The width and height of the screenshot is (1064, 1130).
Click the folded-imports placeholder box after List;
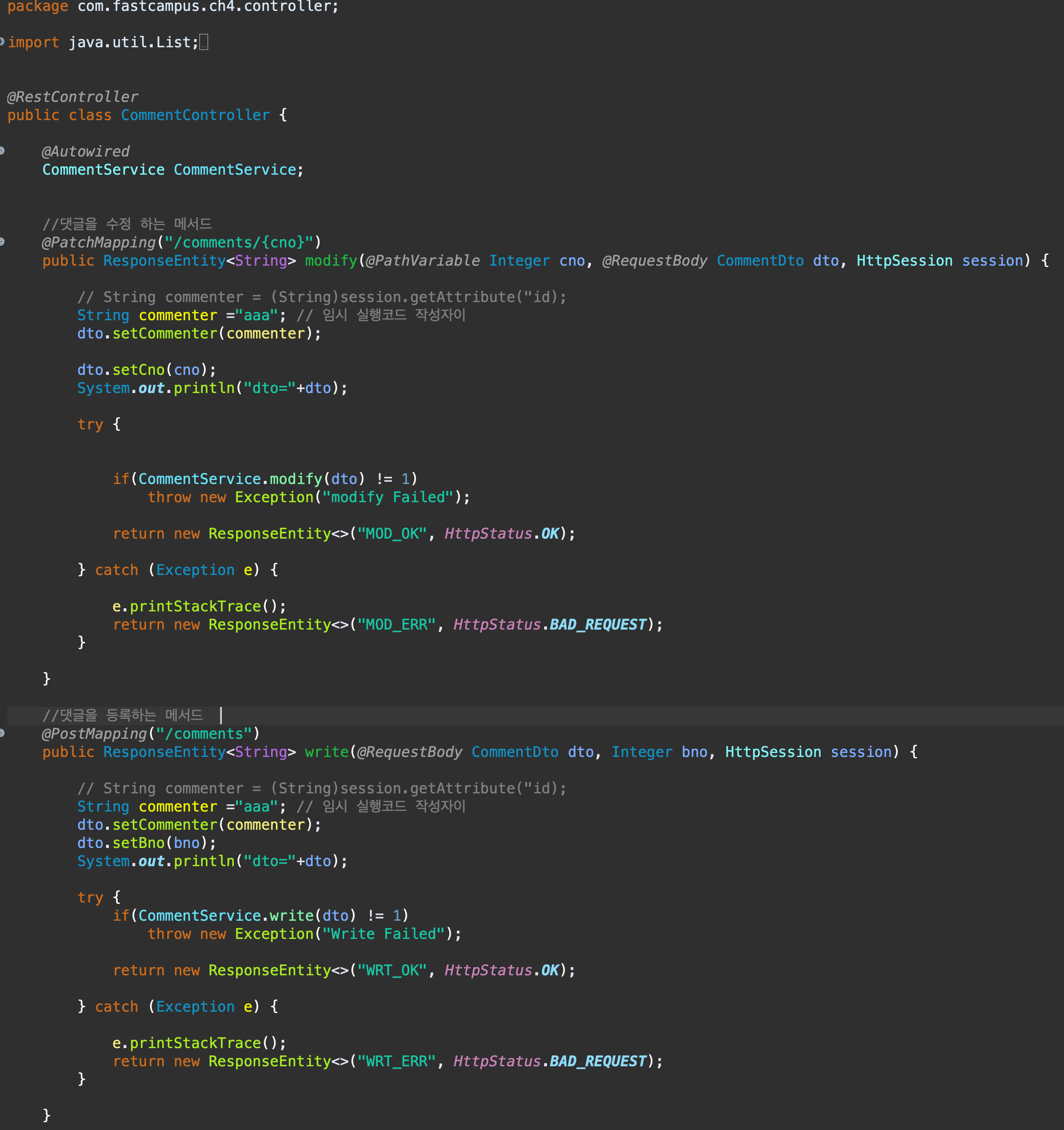coord(204,42)
